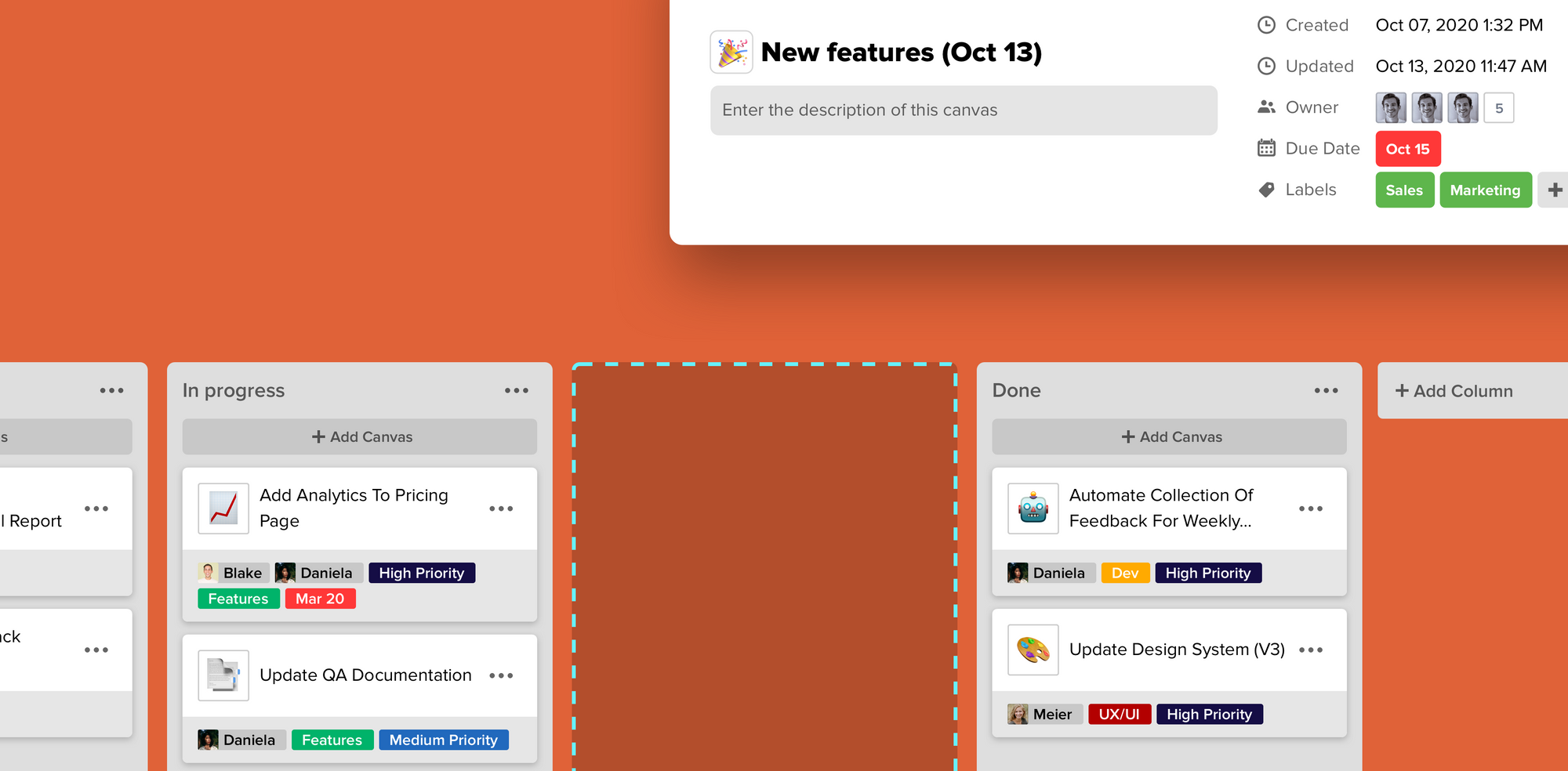This screenshot has width=1568, height=771.
Task: Click the Created date Oct 07, 2020 value
Action: pyautogui.click(x=1460, y=25)
